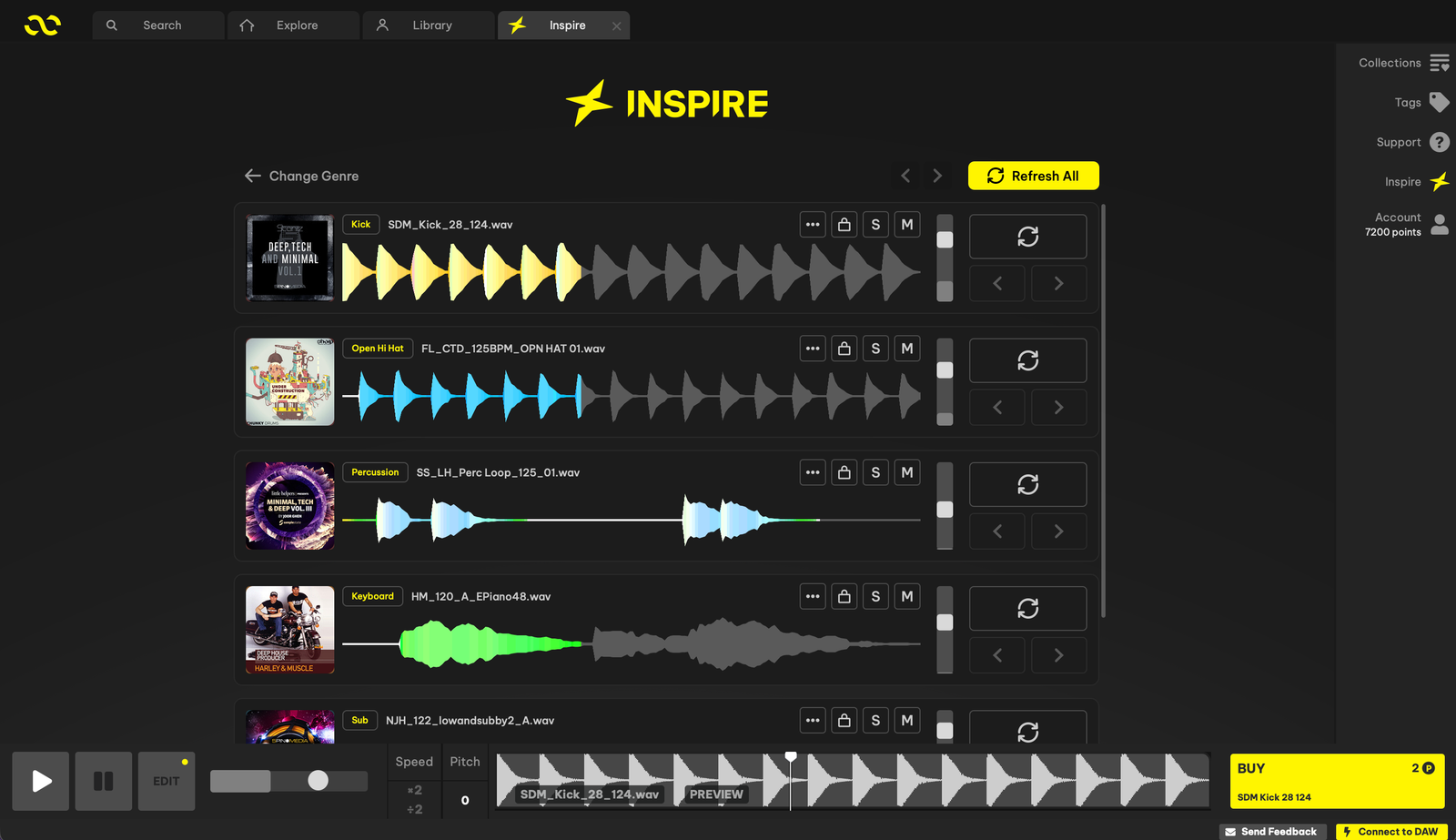Mute the Open Hi Hat track
1456x840 pixels.
(x=907, y=349)
